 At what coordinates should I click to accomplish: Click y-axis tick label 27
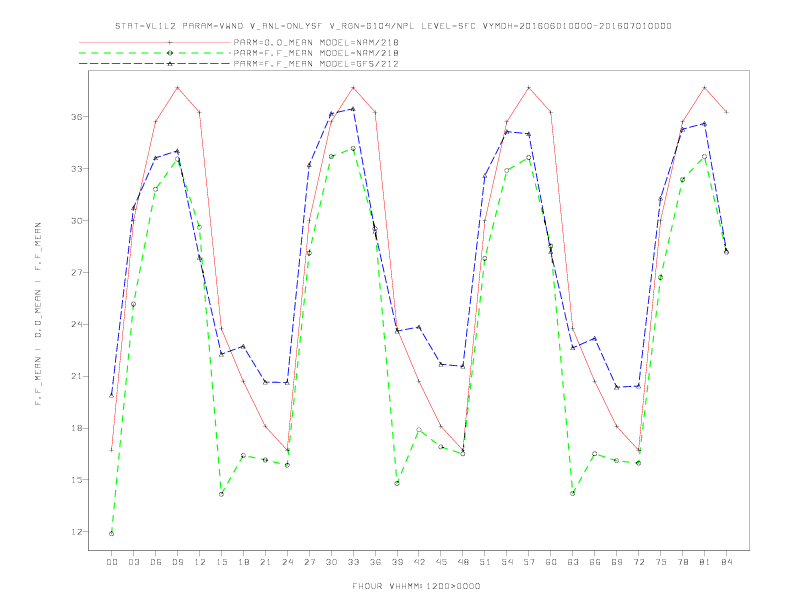(x=76, y=272)
